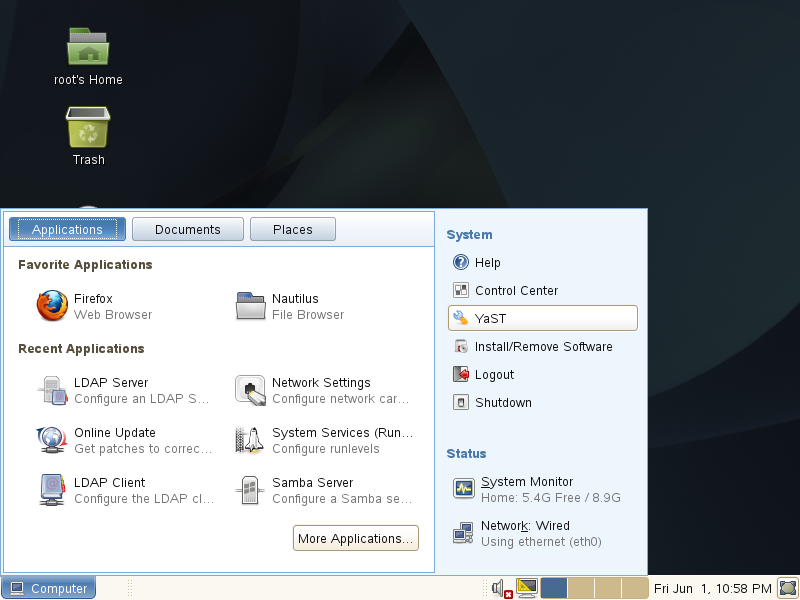Click the Install/Remove Software icon

click(x=461, y=346)
